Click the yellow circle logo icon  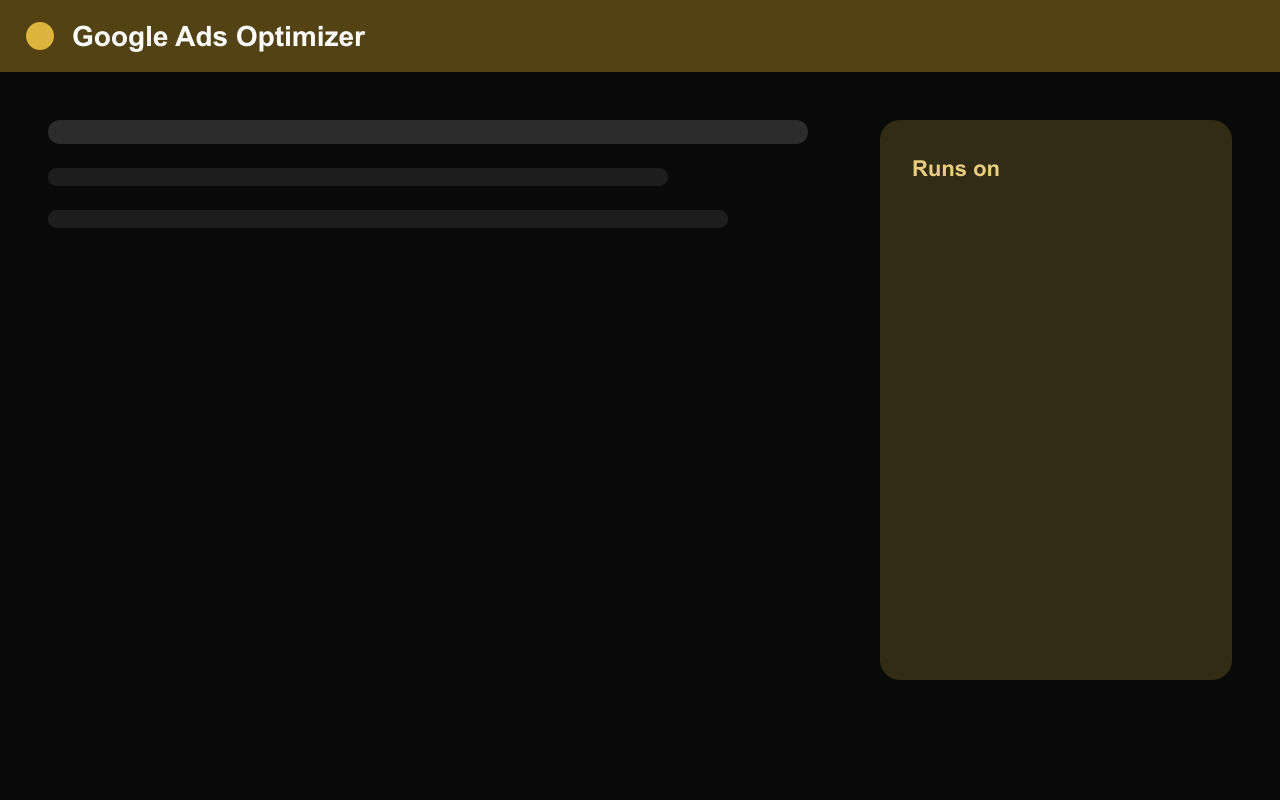[40, 36]
